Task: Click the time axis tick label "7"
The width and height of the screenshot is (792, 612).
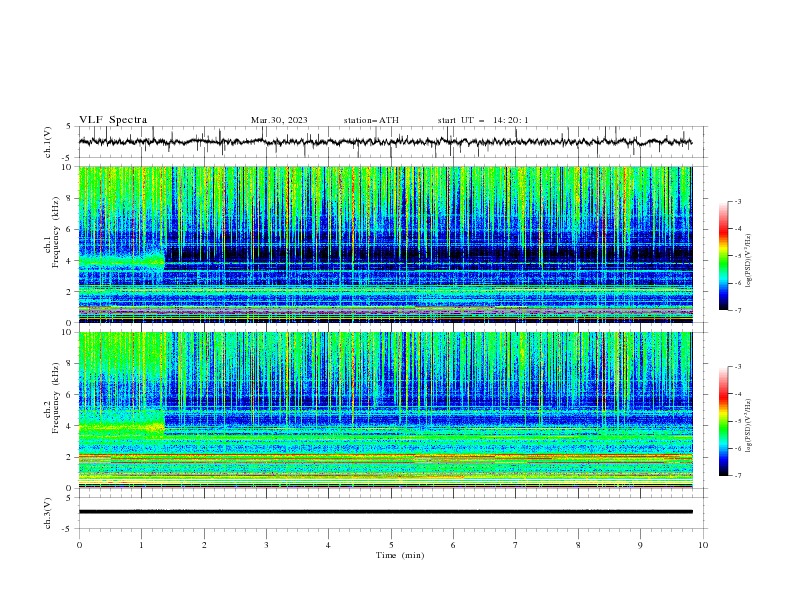Action: coord(516,545)
